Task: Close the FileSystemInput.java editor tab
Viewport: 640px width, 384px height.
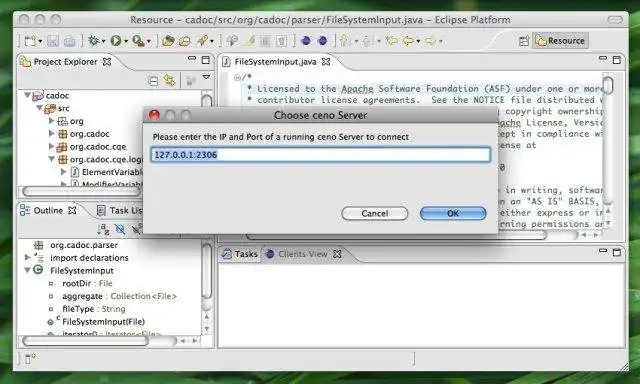Action: 326,62
